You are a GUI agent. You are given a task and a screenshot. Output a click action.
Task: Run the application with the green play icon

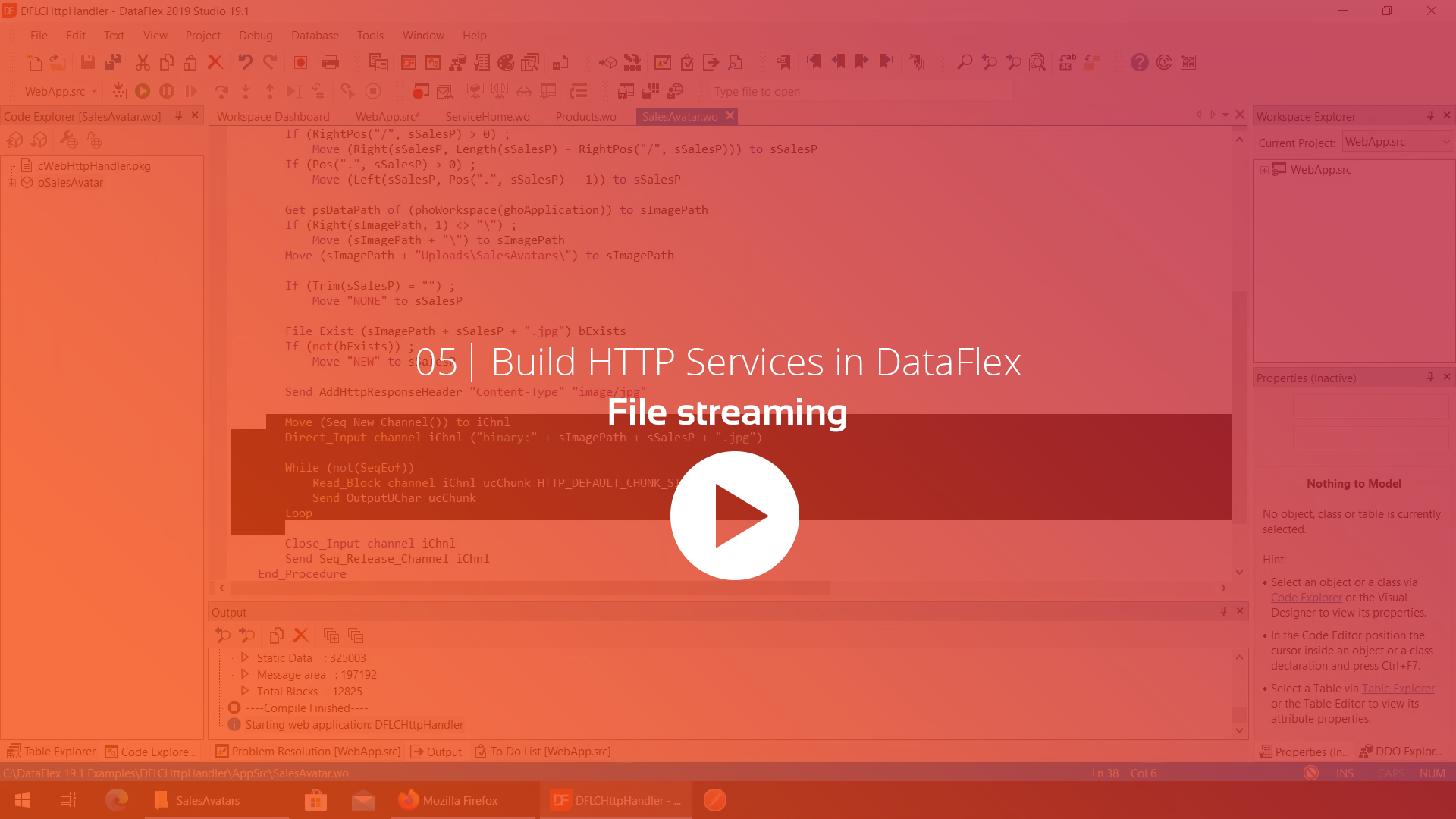143,91
